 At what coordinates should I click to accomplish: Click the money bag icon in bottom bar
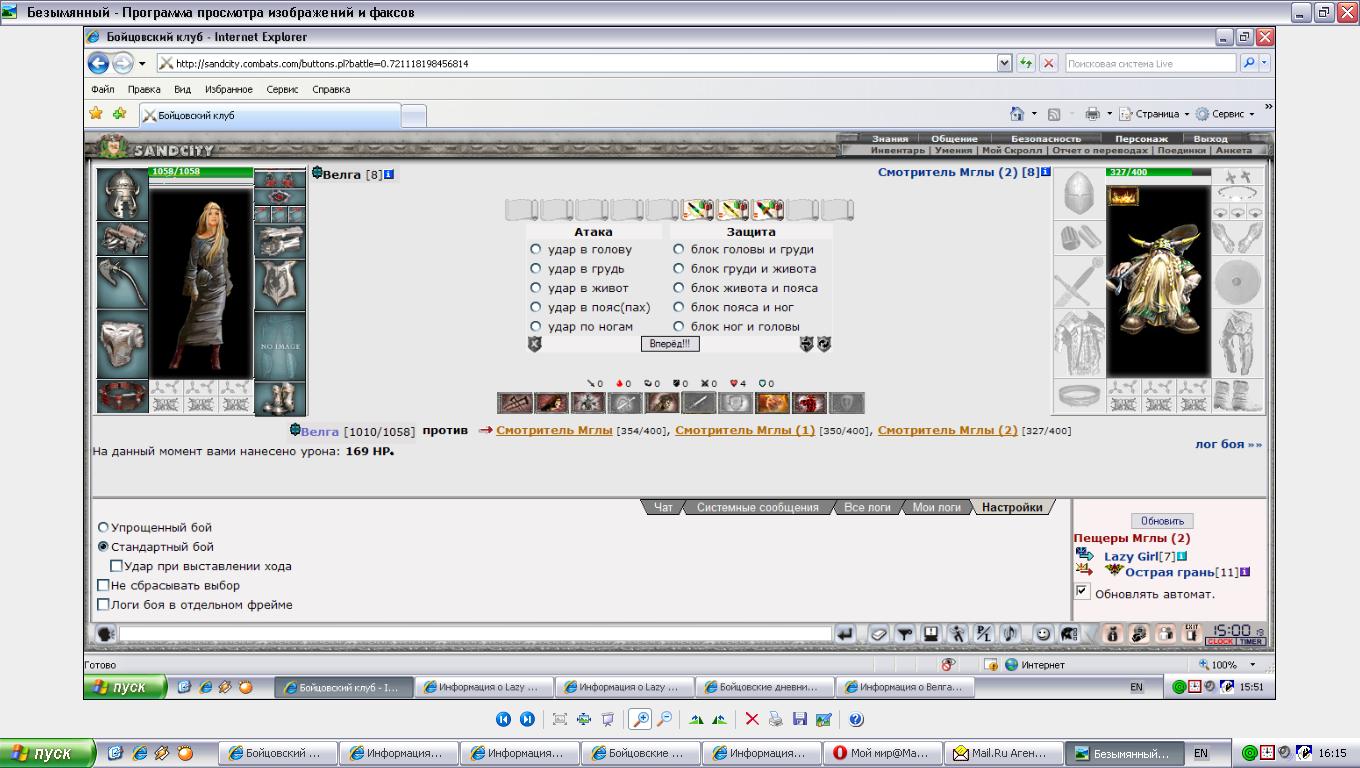click(x=1112, y=634)
